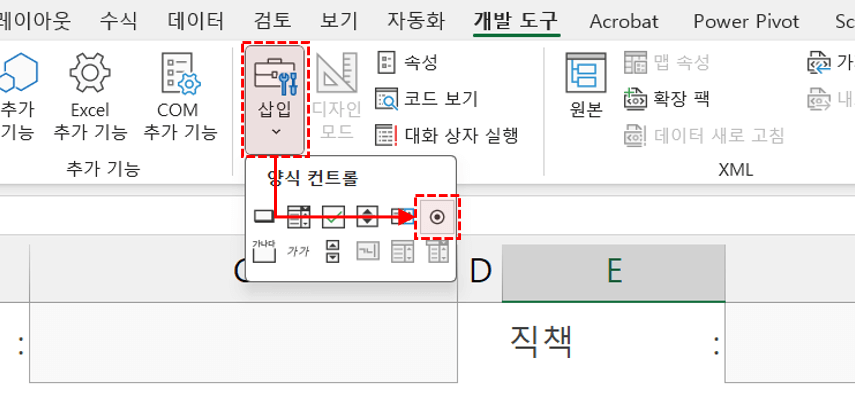Click 맵 속성 in XML group

click(x=666, y=62)
